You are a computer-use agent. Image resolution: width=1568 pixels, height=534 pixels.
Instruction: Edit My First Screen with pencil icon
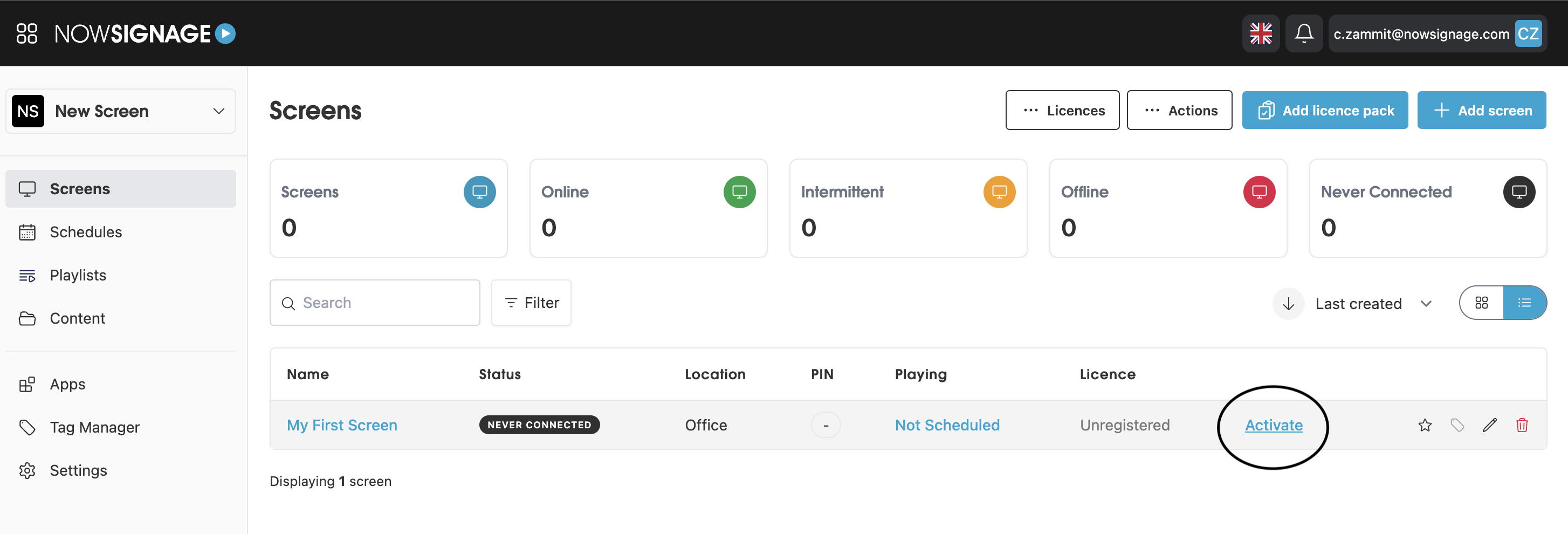(1489, 425)
